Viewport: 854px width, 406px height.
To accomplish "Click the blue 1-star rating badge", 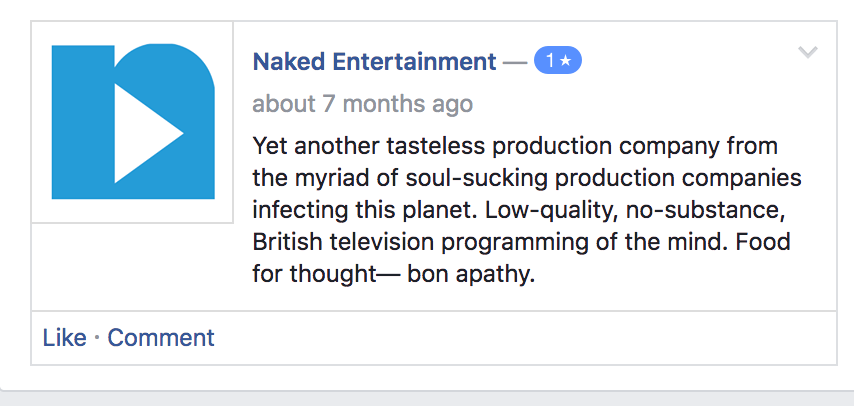I will [x=557, y=61].
